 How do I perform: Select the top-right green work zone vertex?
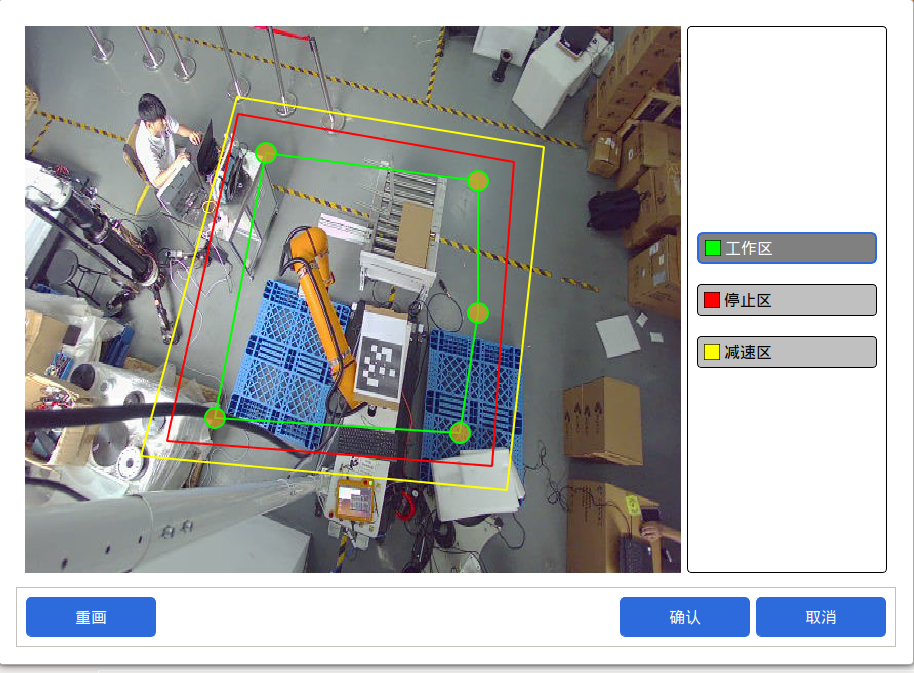pyautogui.click(x=478, y=181)
